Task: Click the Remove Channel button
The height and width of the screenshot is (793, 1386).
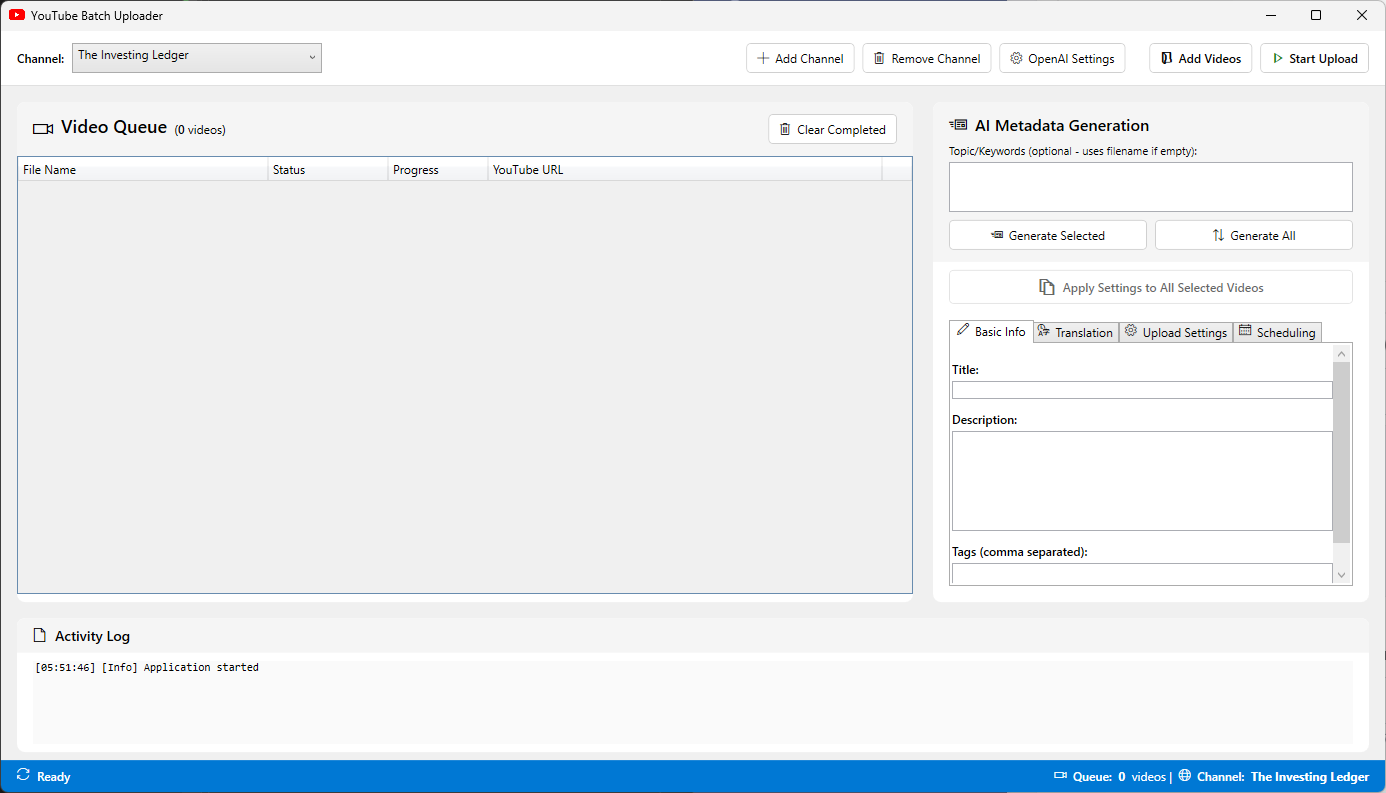Action: [x=927, y=58]
